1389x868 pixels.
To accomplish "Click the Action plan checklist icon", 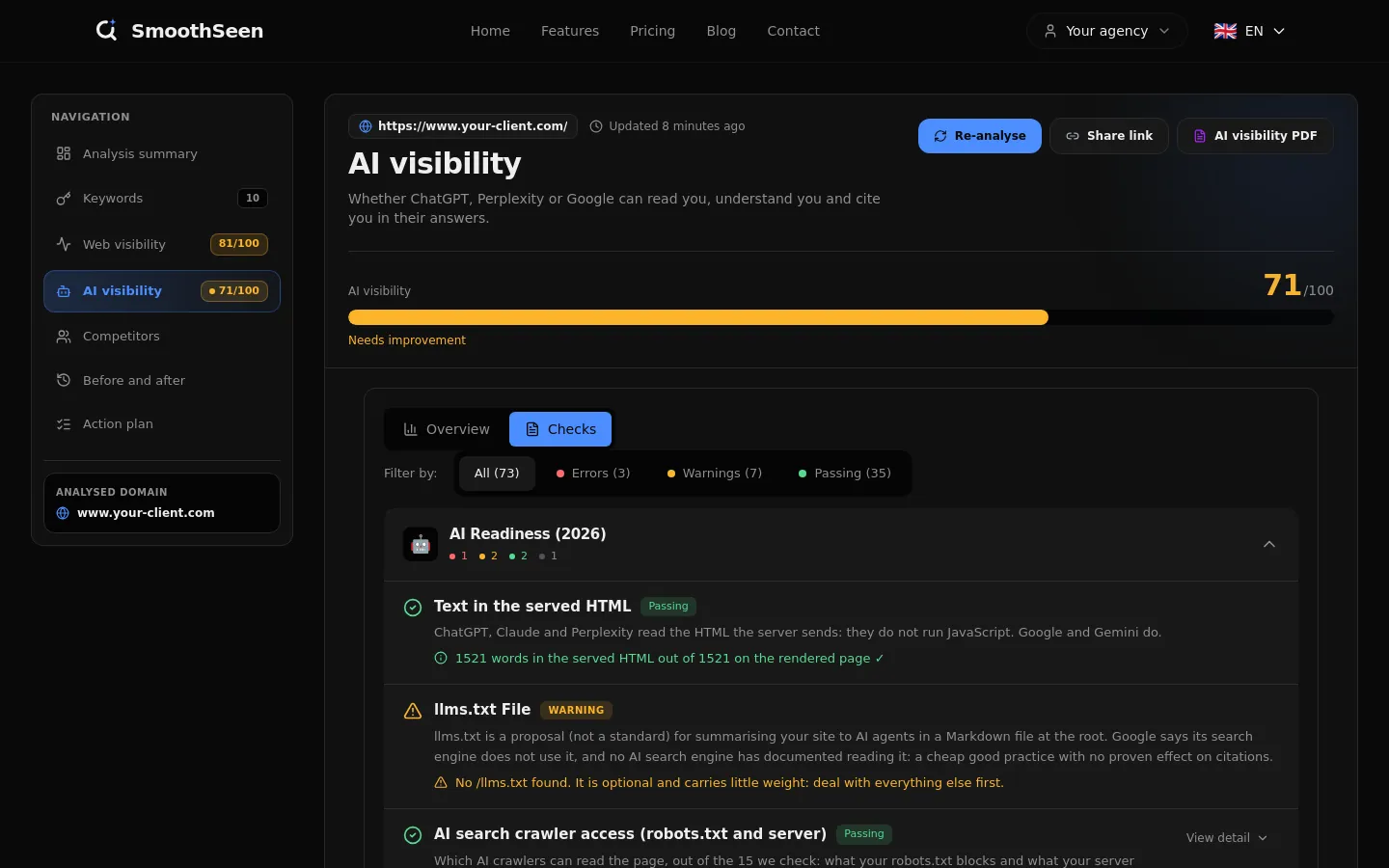I will click(64, 424).
